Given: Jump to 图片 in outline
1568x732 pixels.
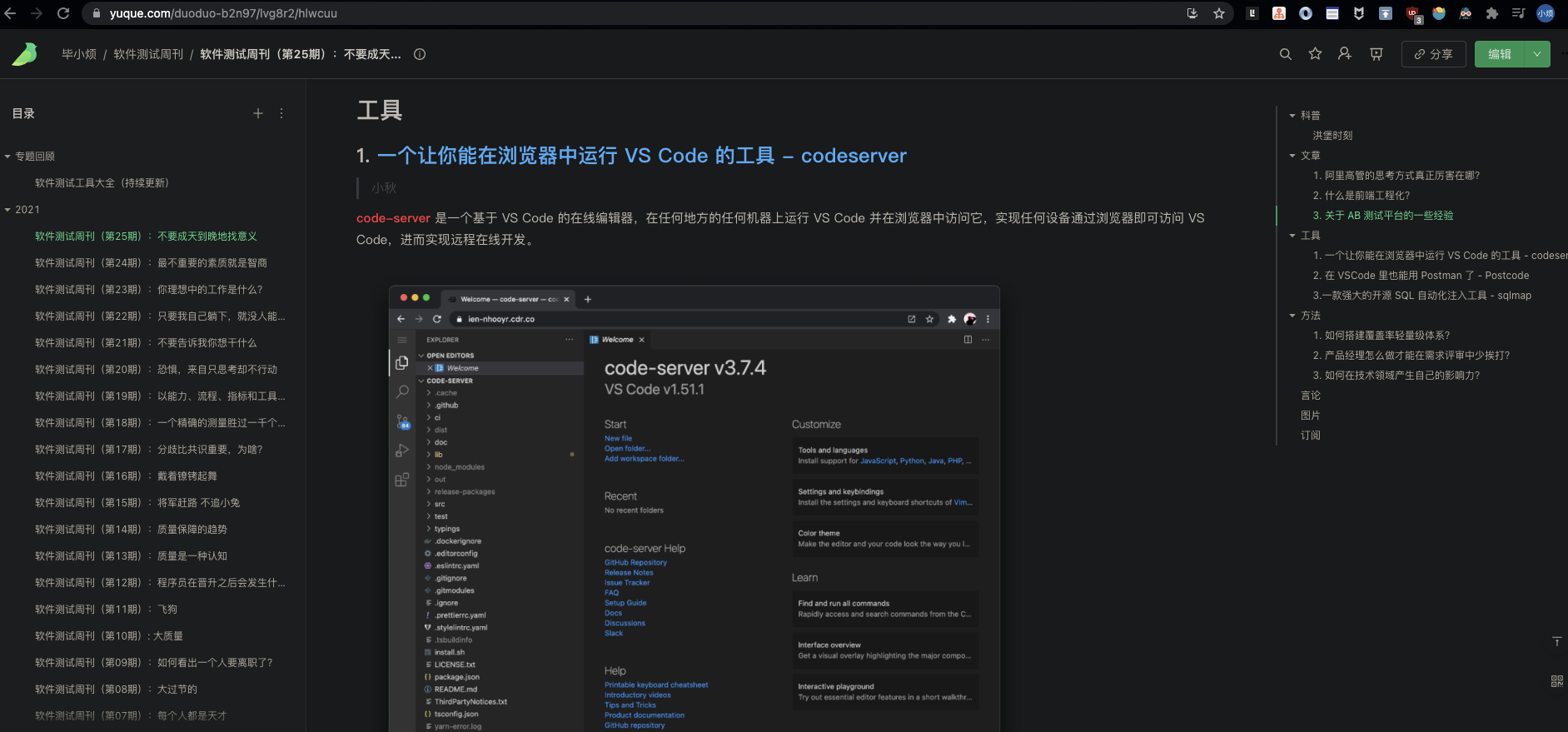Looking at the screenshot, I should 1311,416.
